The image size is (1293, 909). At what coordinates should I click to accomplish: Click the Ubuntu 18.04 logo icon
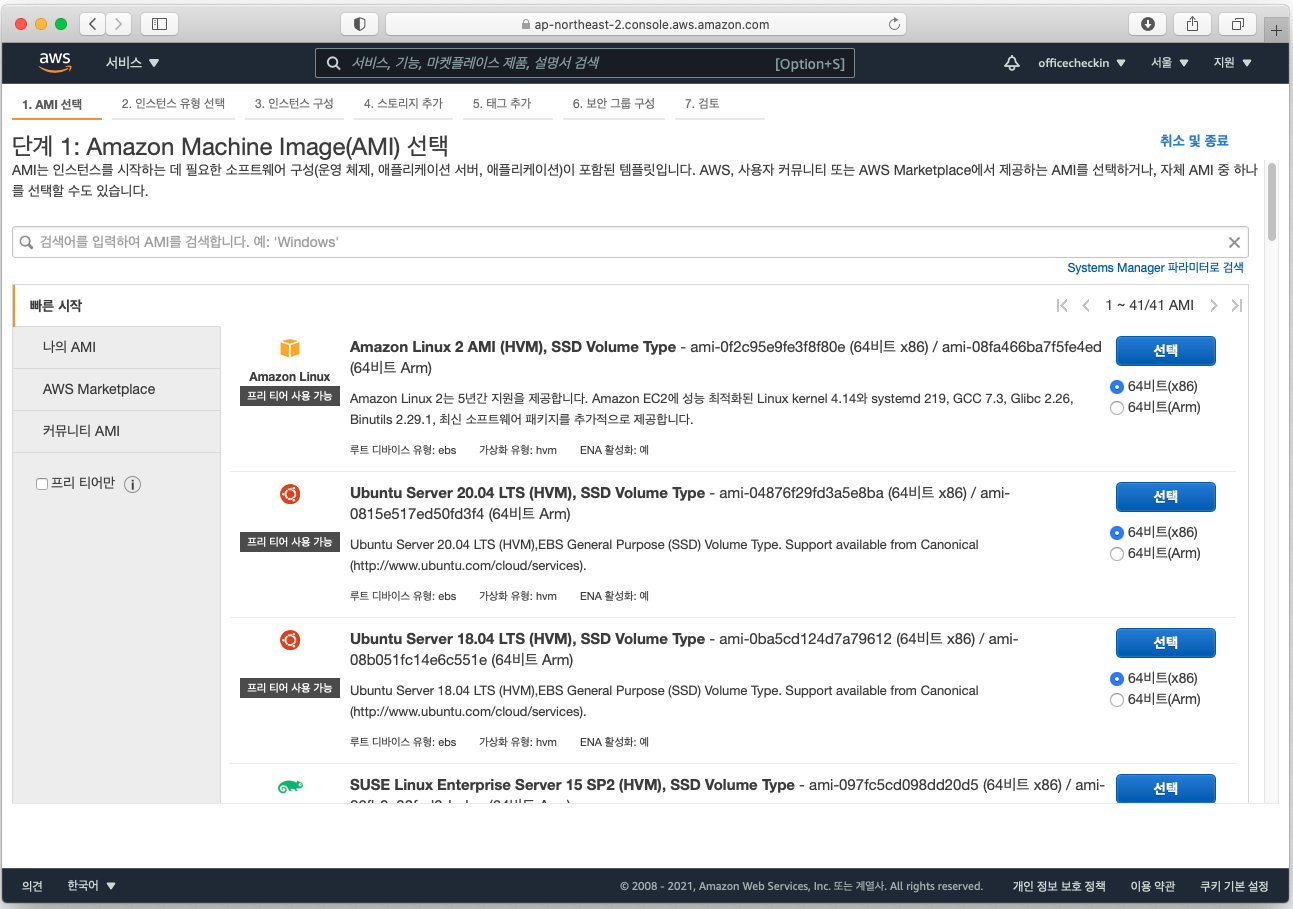[289, 640]
